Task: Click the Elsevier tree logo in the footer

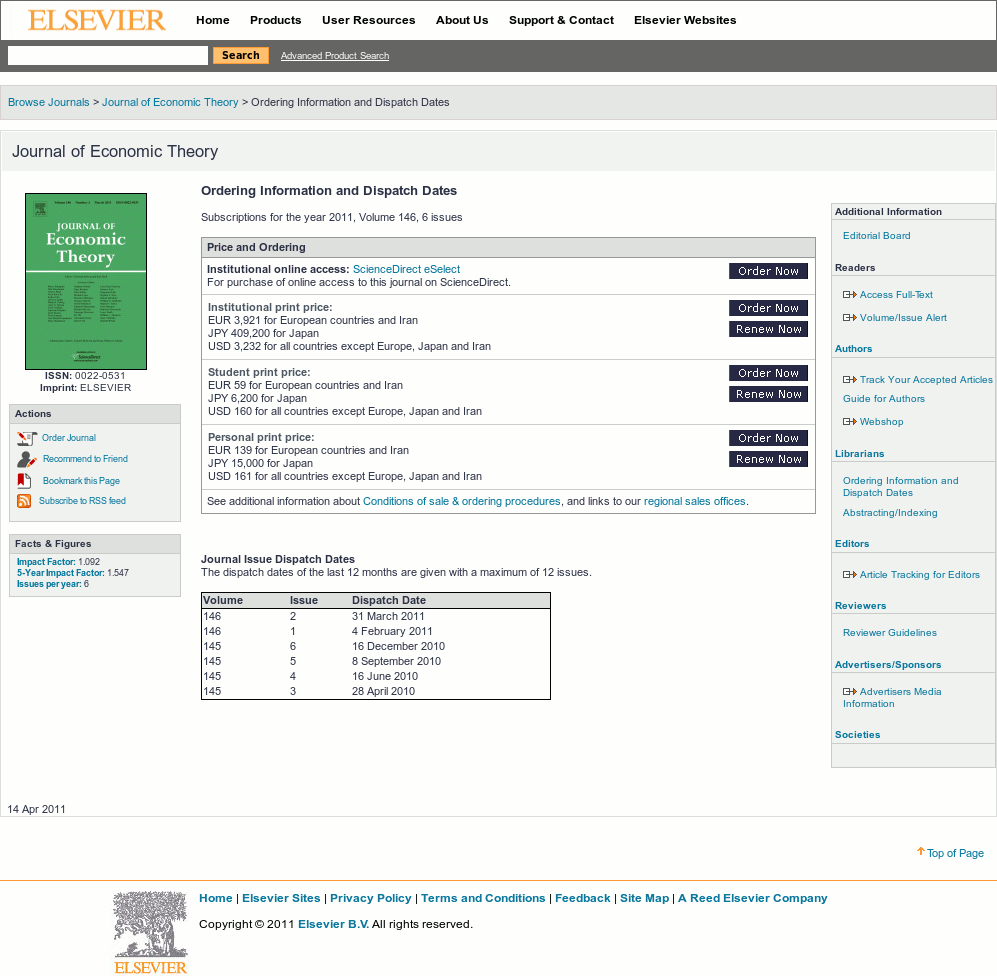Action: pos(151,933)
